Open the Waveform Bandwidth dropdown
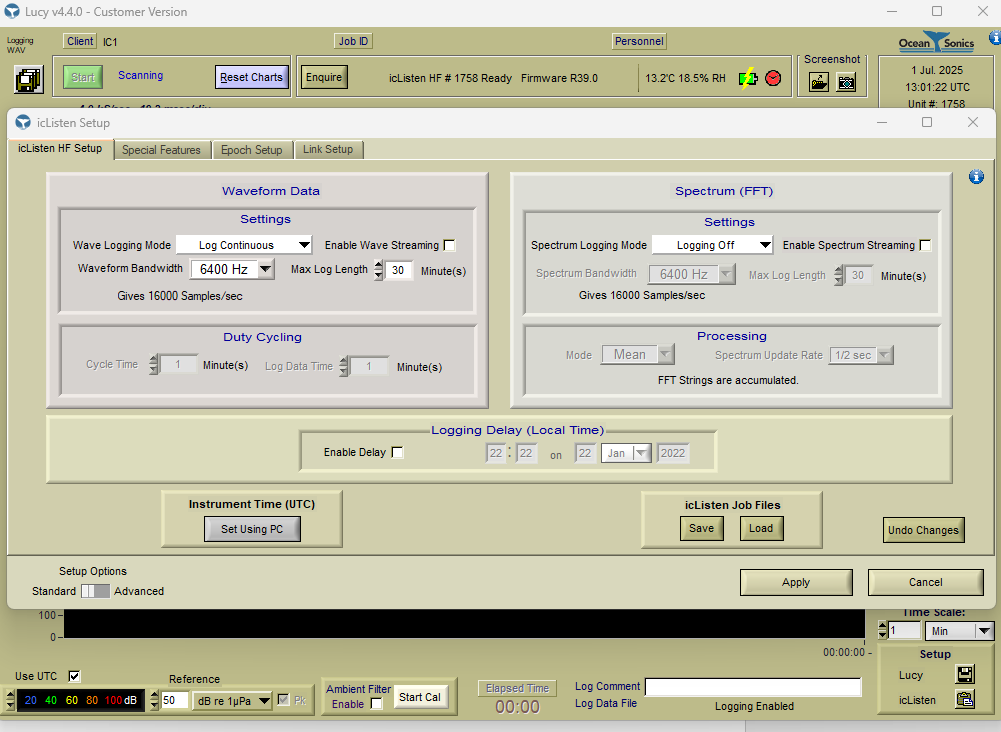This screenshot has width=1001, height=732. (x=232, y=269)
